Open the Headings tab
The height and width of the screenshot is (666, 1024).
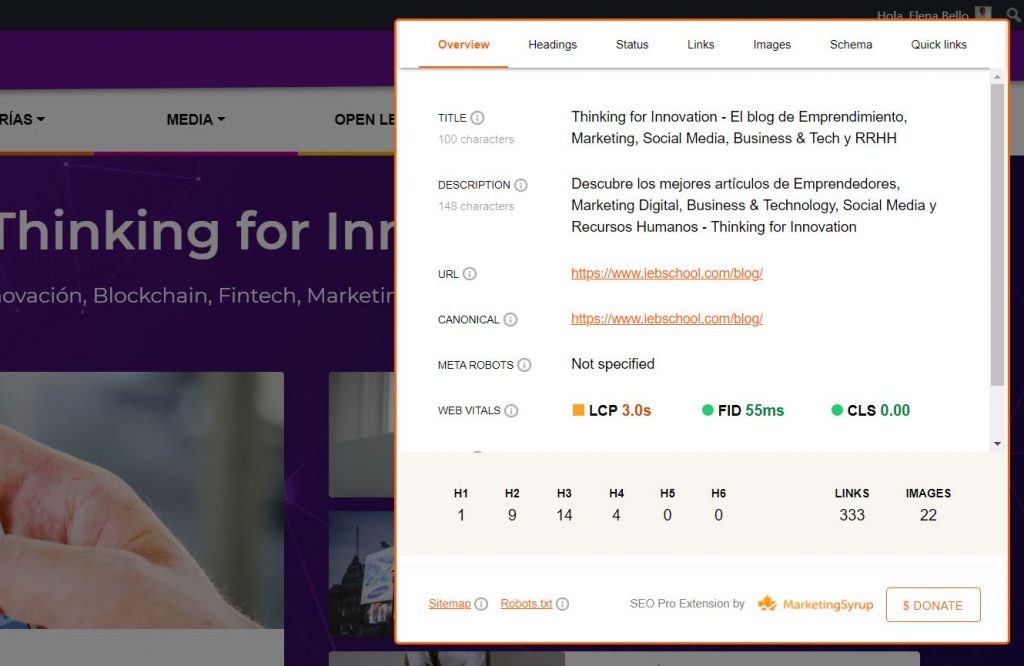pos(552,44)
